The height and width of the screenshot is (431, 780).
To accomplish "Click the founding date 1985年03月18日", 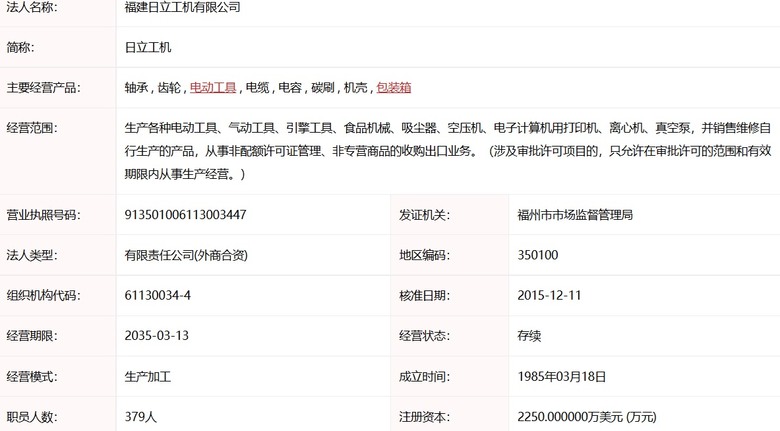I will (562, 377).
